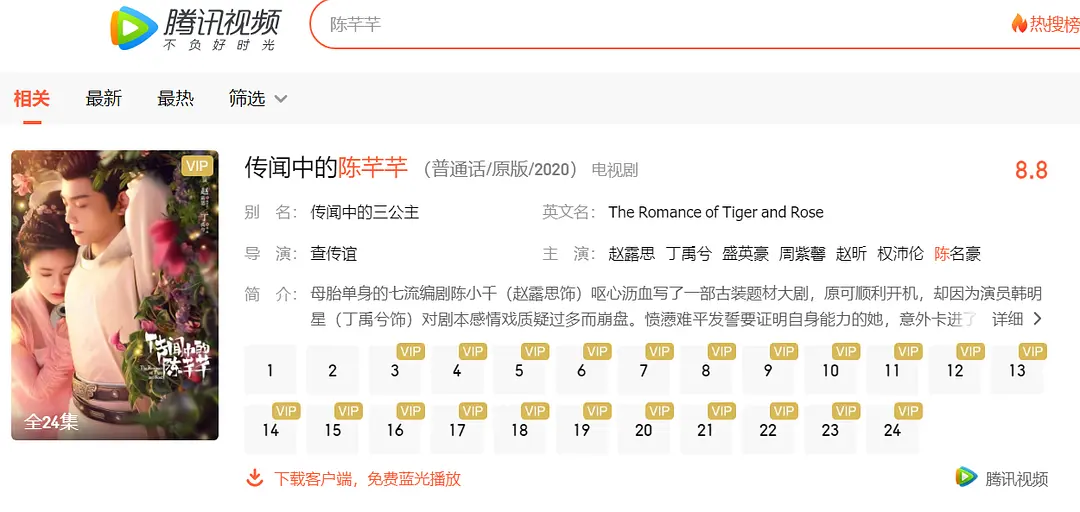Open actor 丁禹兮's page
This screenshot has height=512, width=1080.
click(x=688, y=253)
